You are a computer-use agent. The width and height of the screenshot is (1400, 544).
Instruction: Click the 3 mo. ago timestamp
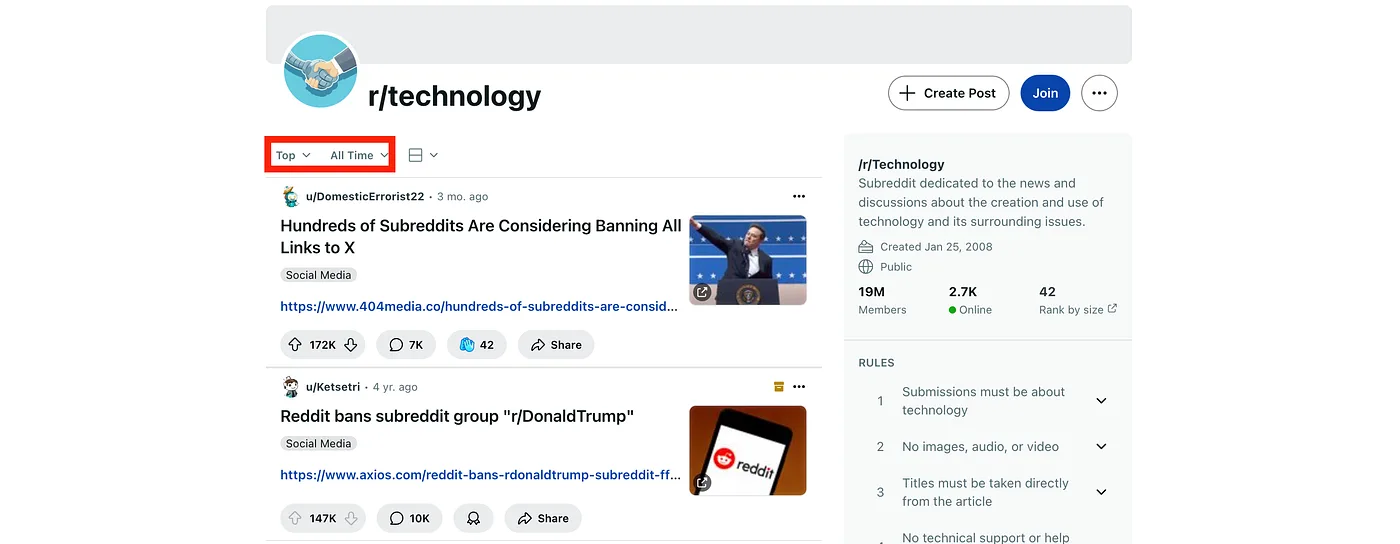(463, 197)
